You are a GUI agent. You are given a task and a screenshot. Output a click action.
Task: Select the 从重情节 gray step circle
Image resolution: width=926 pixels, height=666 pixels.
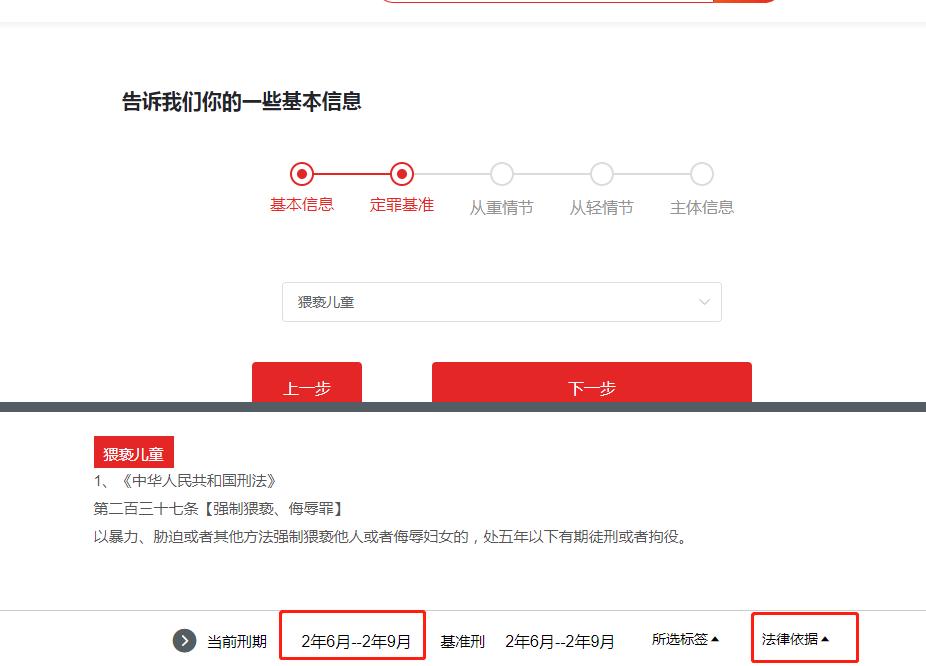pos(502,174)
